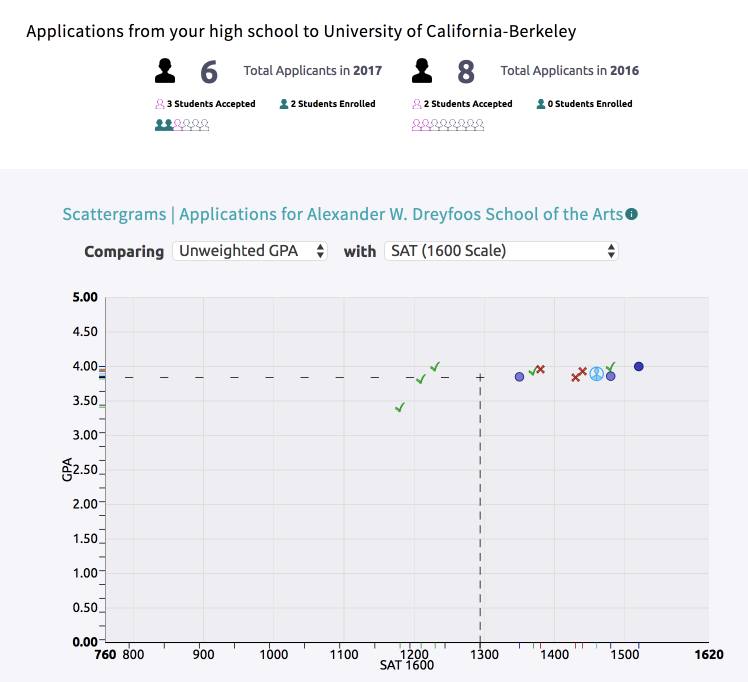The height and width of the screenshot is (682, 748).
Task: Click the GPA axis label
Action: [67, 470]
